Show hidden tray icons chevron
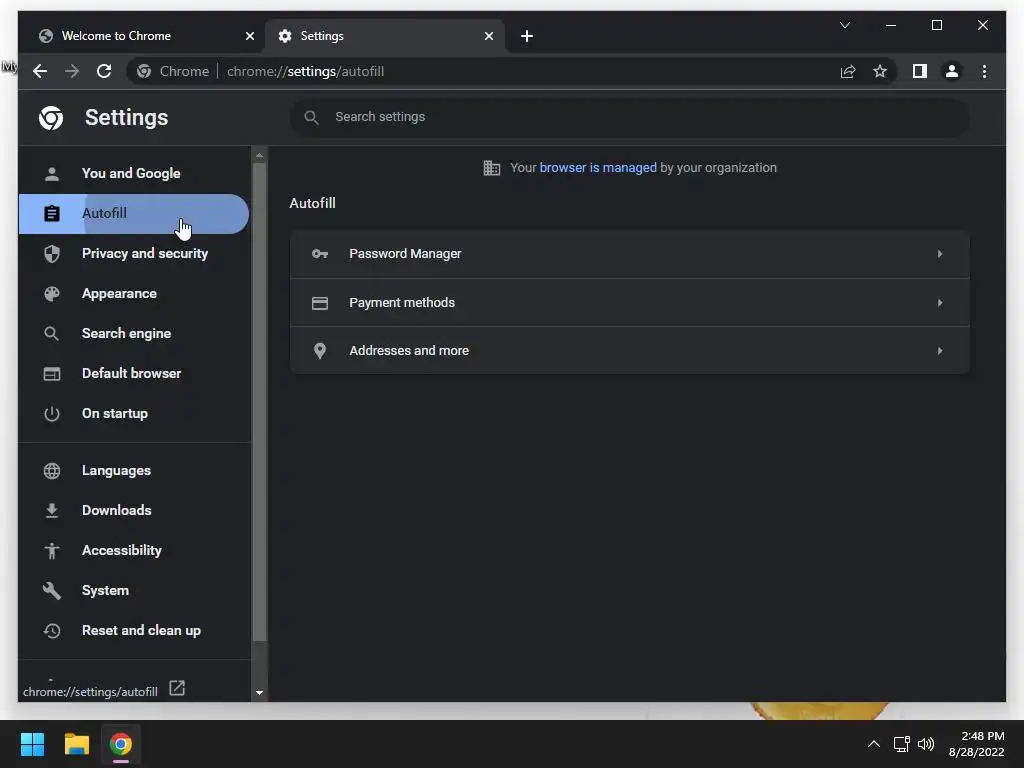Viewport: 1024px width, 768px height. [873, 744]
